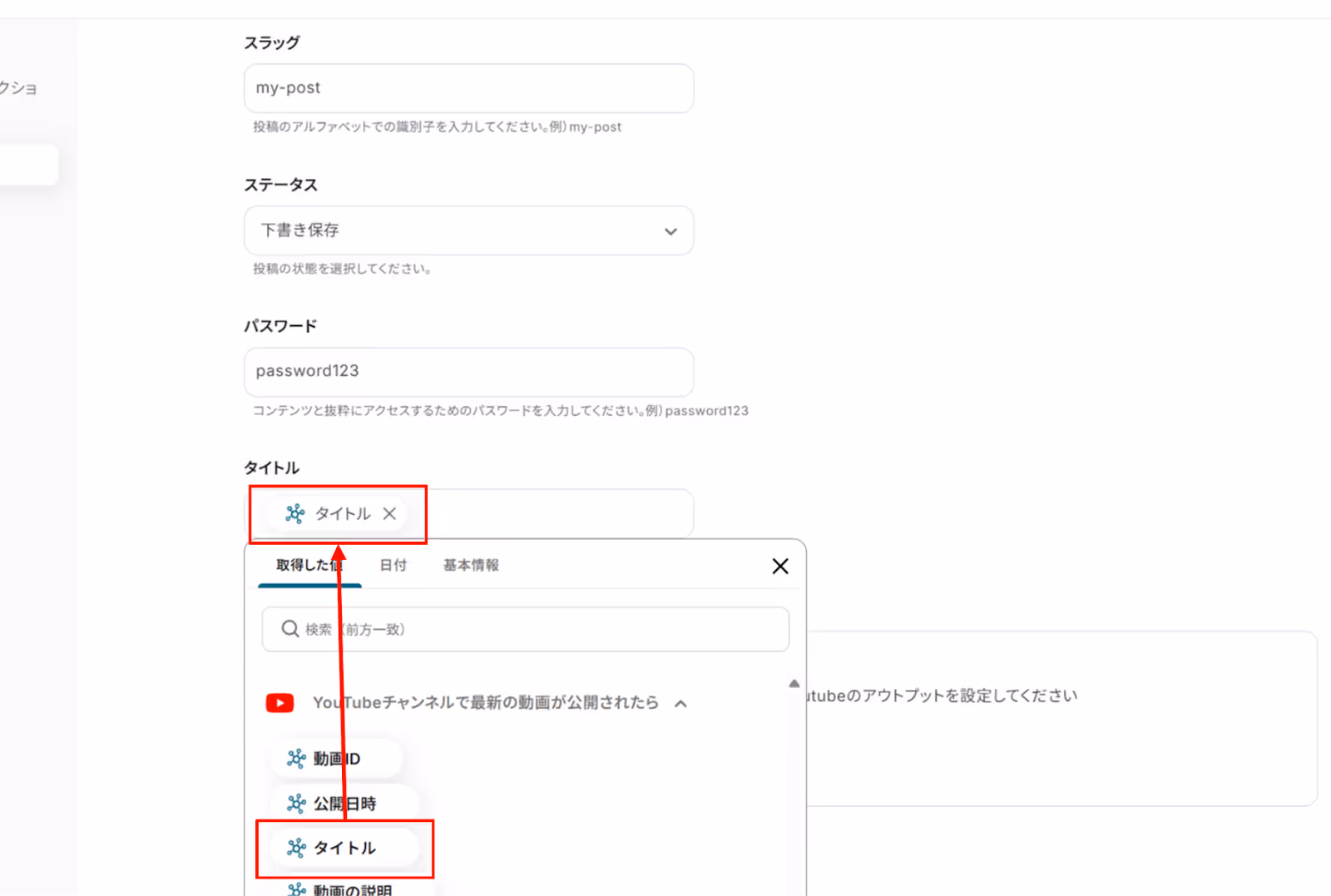Click the 検索 (前方一致) search box
The image size is (1331, 896).
click(x=526, y=629)
